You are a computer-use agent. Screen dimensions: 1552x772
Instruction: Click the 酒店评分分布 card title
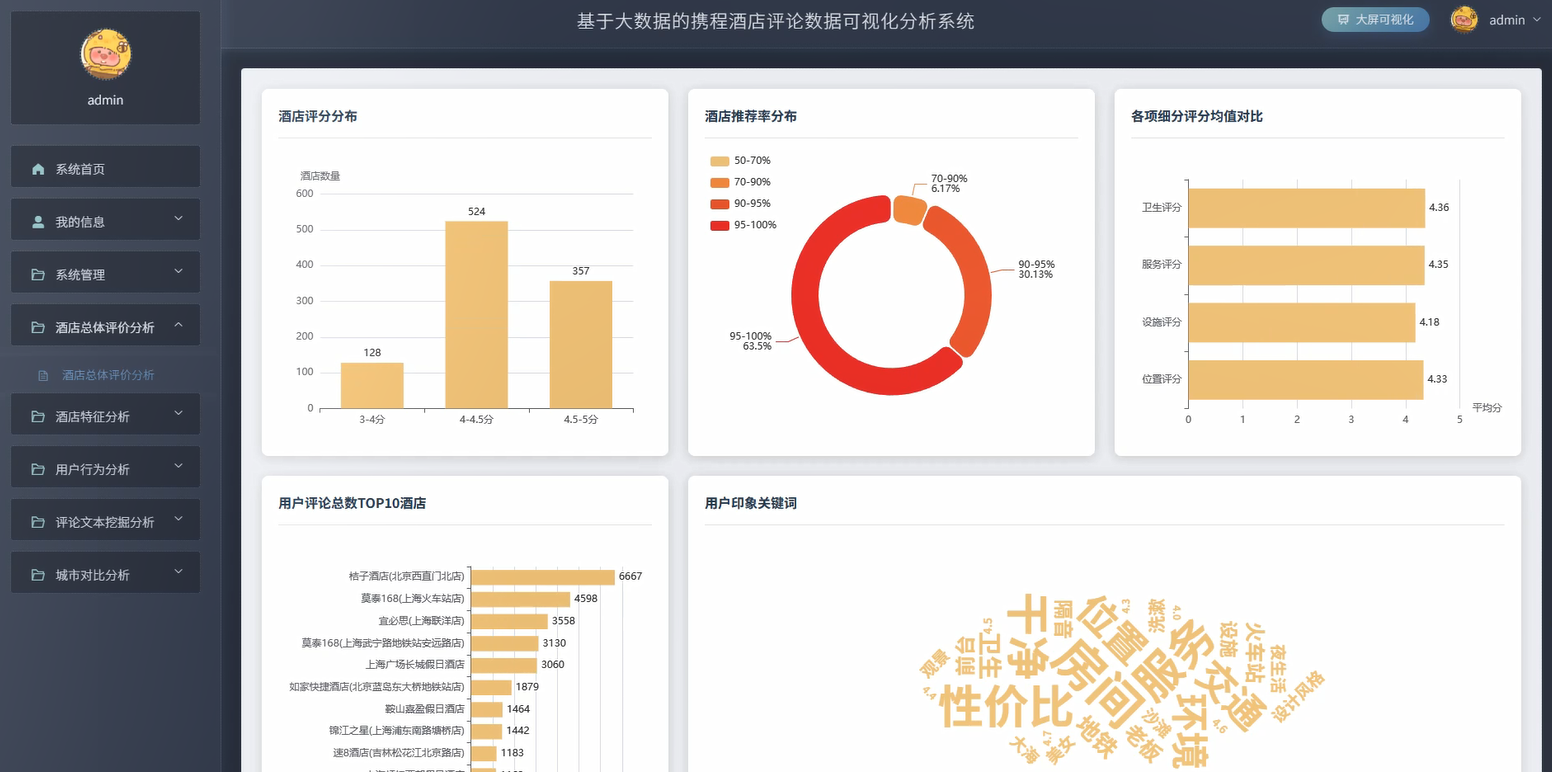[318, 117]
